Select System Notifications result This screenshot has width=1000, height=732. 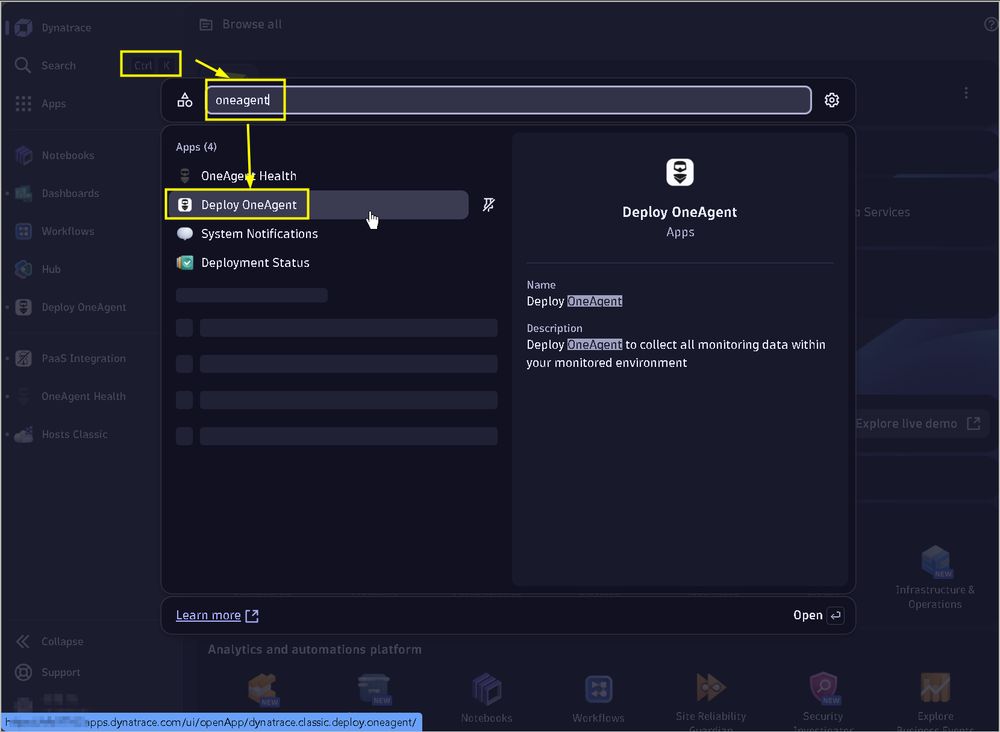coord(318,233)
